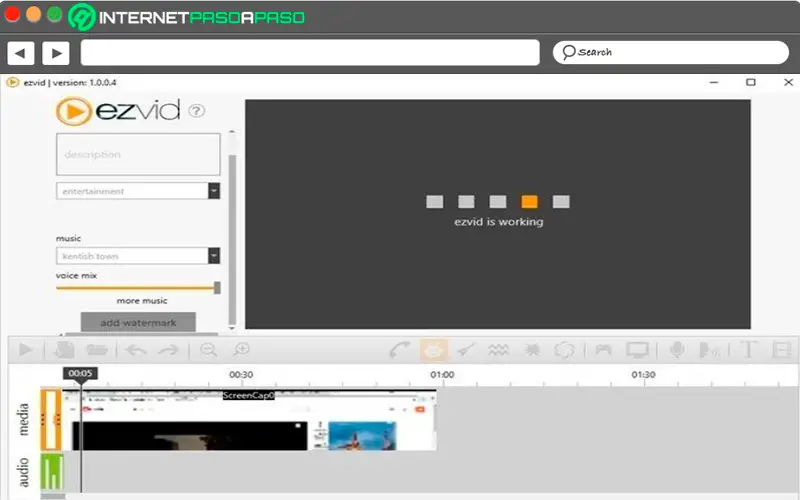This screenshot has height=500, width=800.
Task: Open the kentish town music dropdown
Action: click(214, 256)
